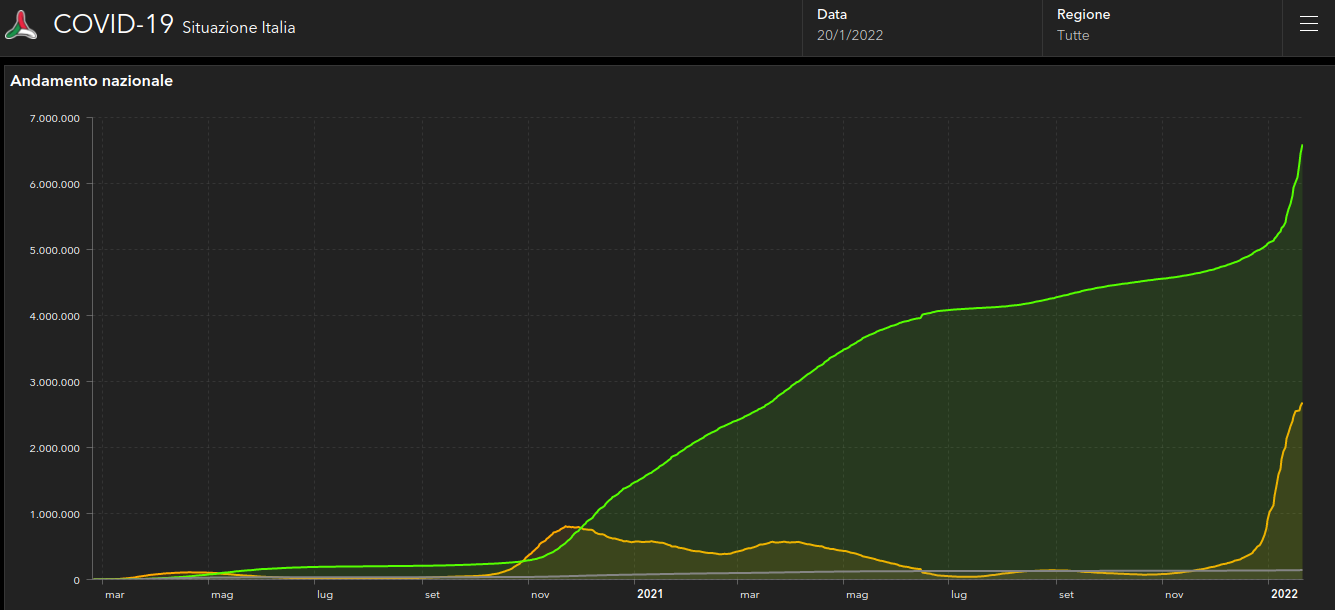
Task: Click the COVID-19 title text
Action: (113, 25)
